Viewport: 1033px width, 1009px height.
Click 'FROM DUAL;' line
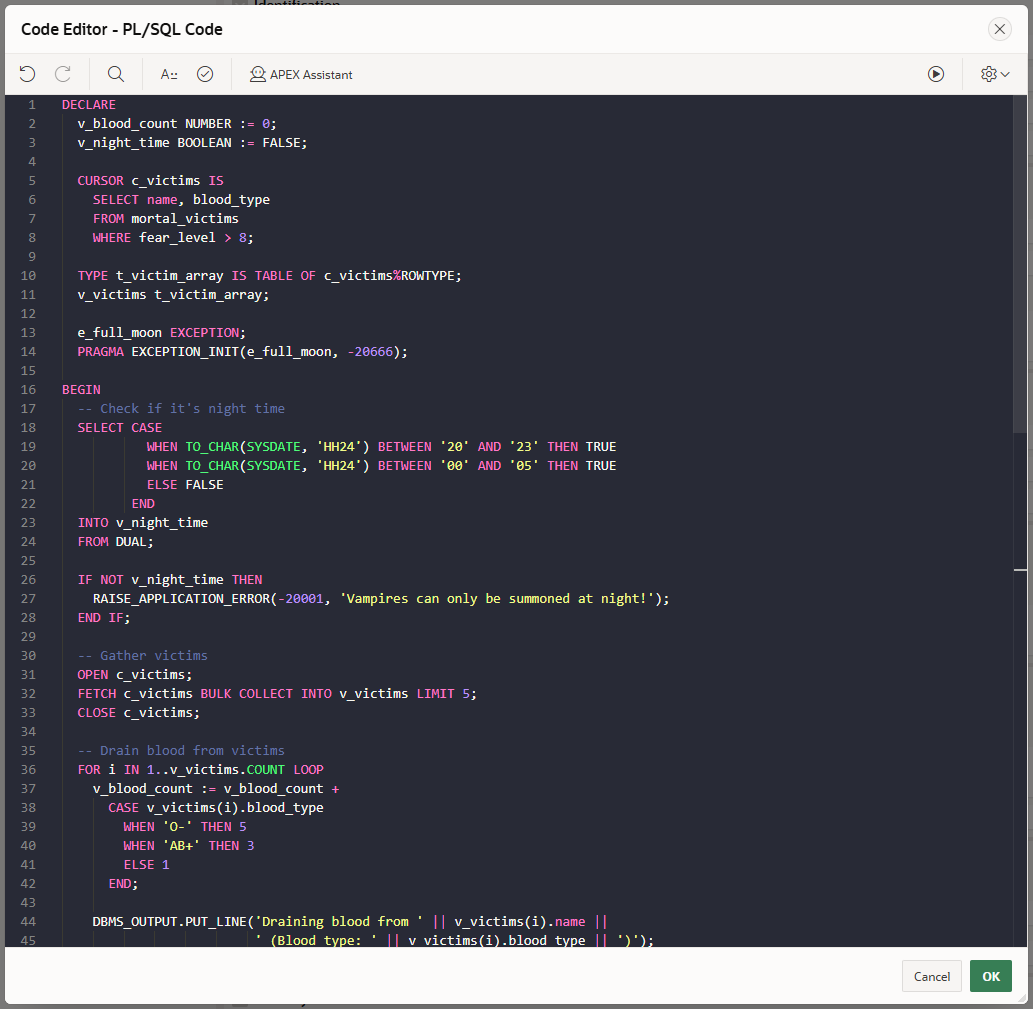115,542
